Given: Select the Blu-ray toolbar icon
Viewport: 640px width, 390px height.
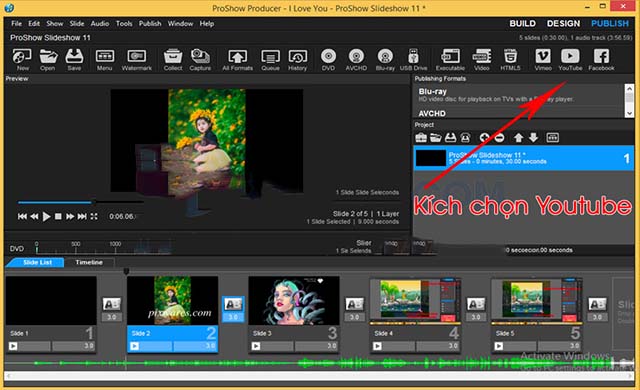Looking at the screenshot, I should coord(385,60).
